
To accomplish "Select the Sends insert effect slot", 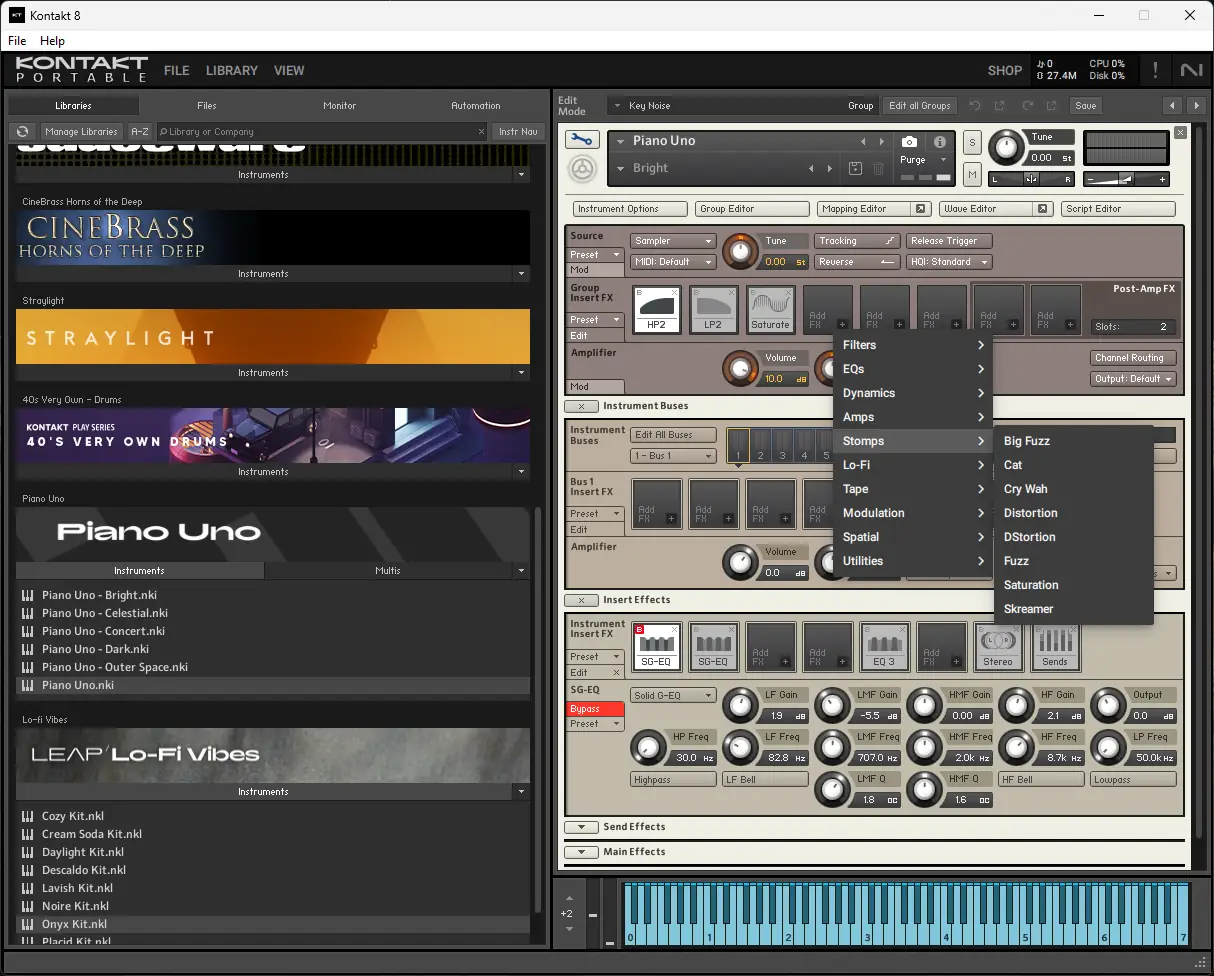I will [x=1055, y=645].
